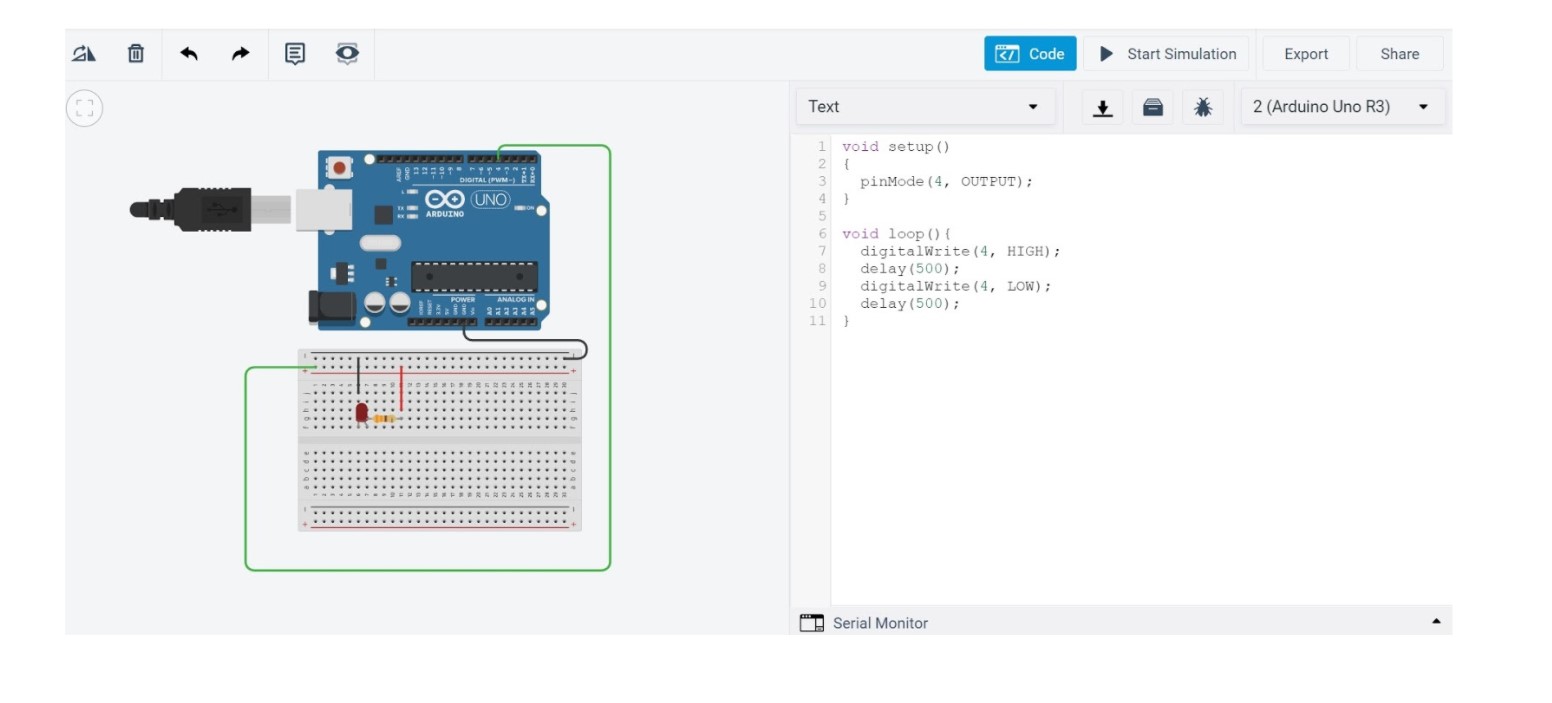The image size is (1552, 703).
Task: Undo the last action
Action: click(x=189, y=54)
